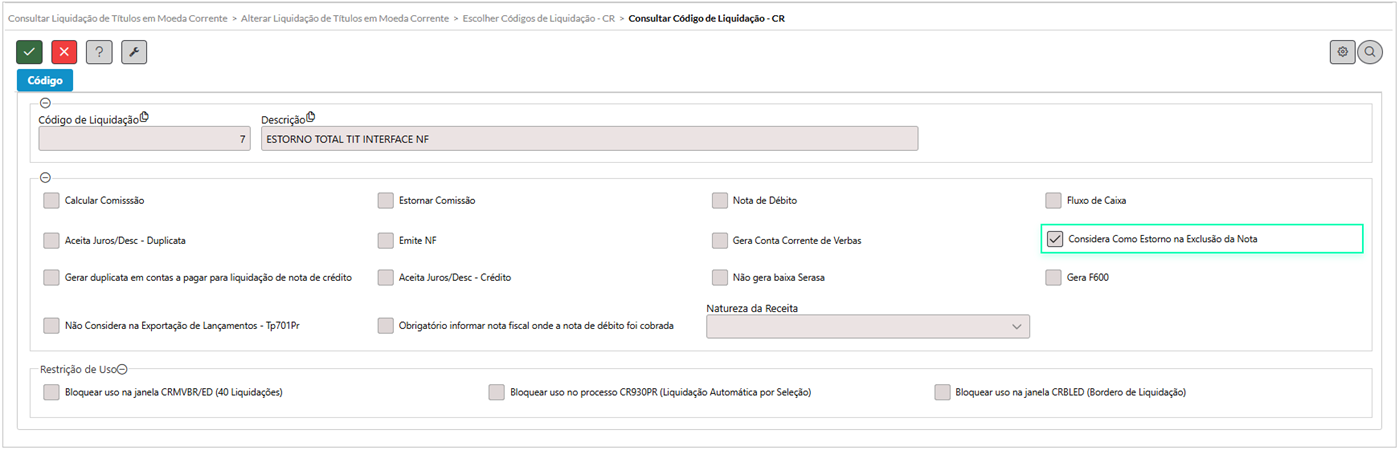Open help with the question mark icon
Viewport: 1399px width, 450px height.
click(x=99, y=52)
